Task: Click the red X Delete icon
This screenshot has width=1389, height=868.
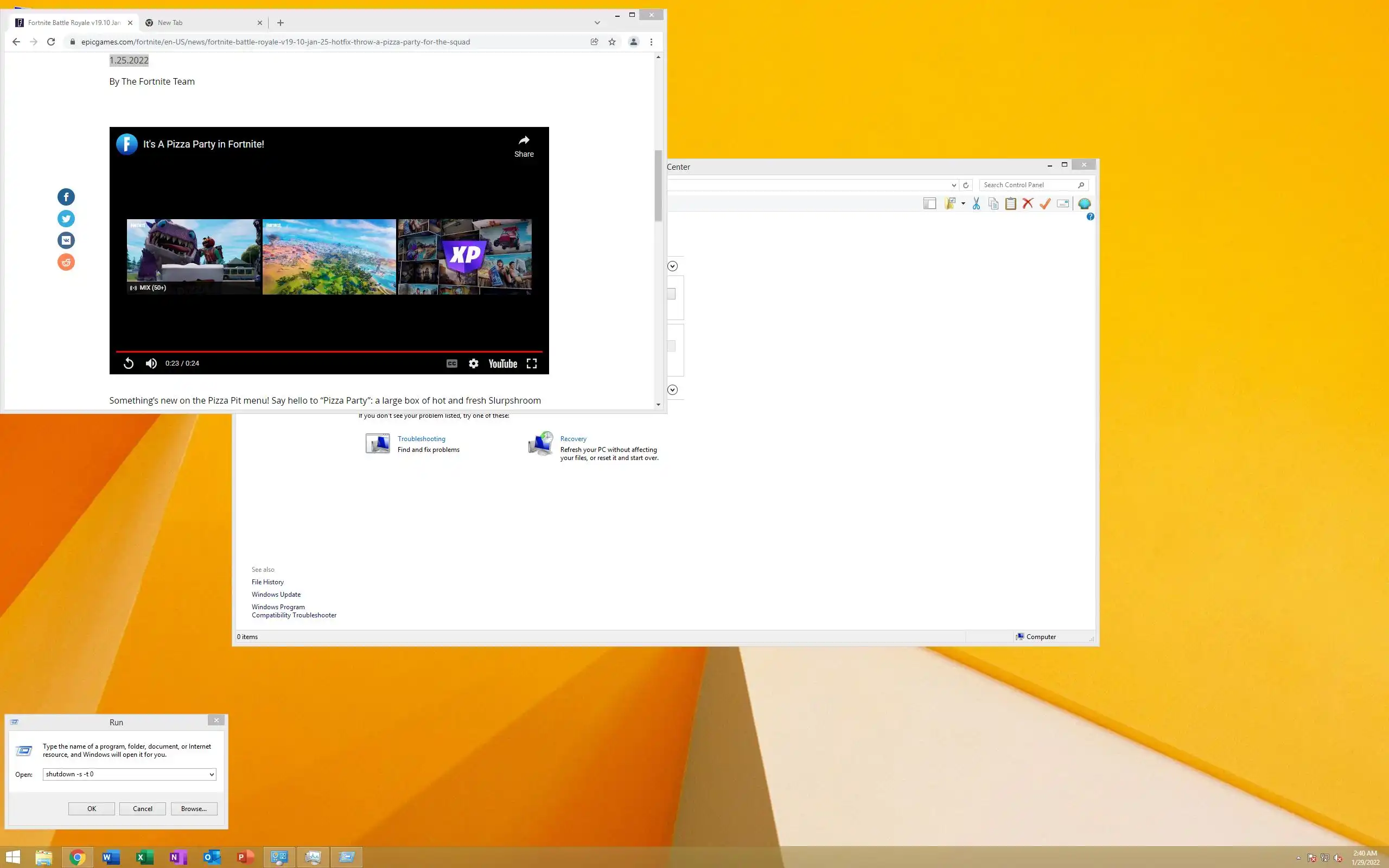Action: (1028, 204)
